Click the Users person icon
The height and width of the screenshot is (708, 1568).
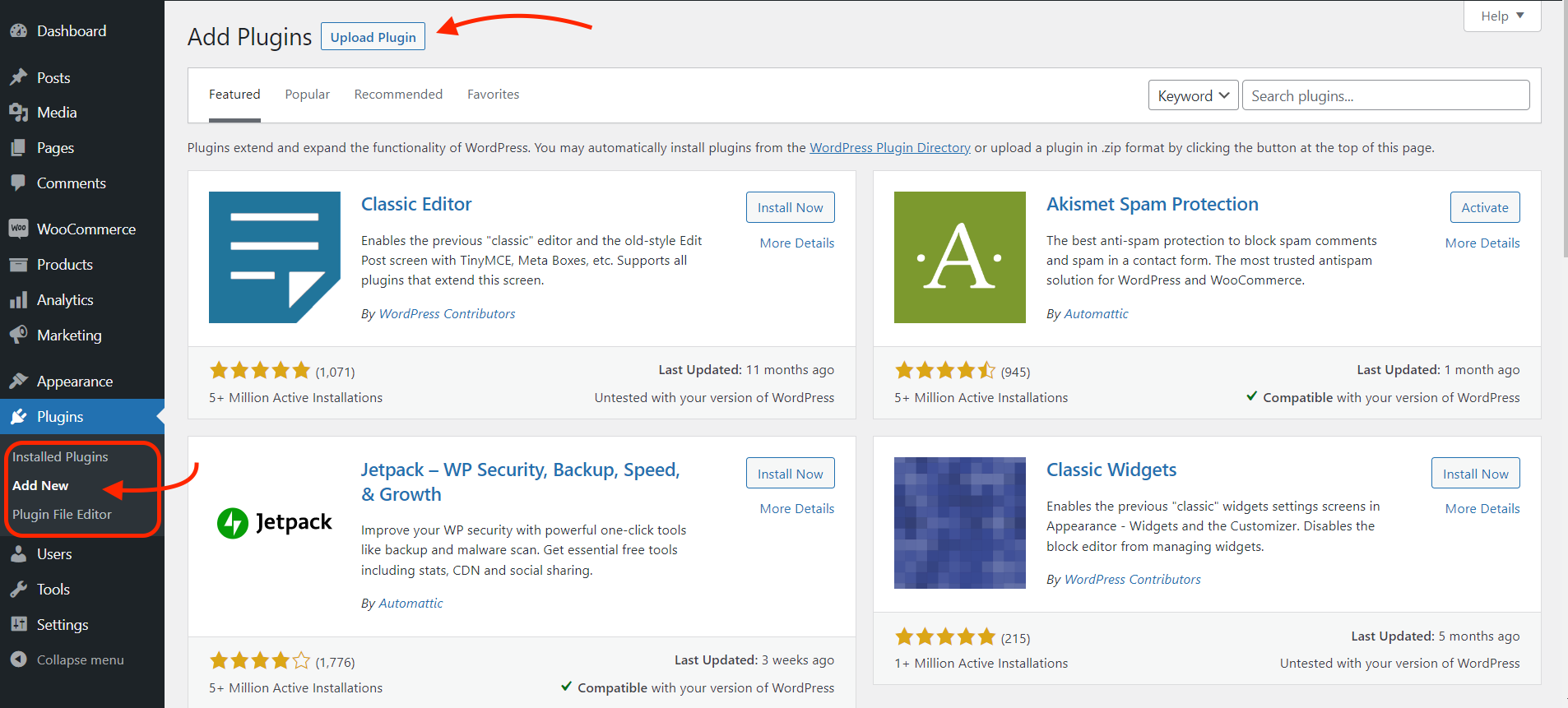click(19, 554)
